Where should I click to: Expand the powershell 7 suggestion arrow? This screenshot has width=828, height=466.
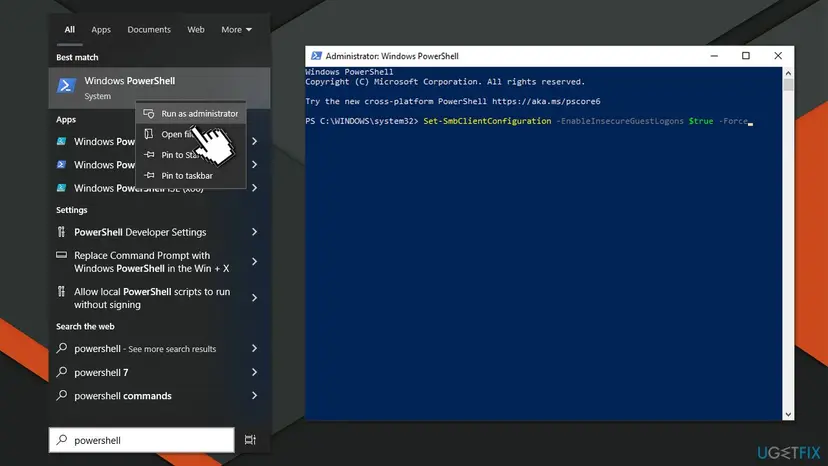[255, 372]
